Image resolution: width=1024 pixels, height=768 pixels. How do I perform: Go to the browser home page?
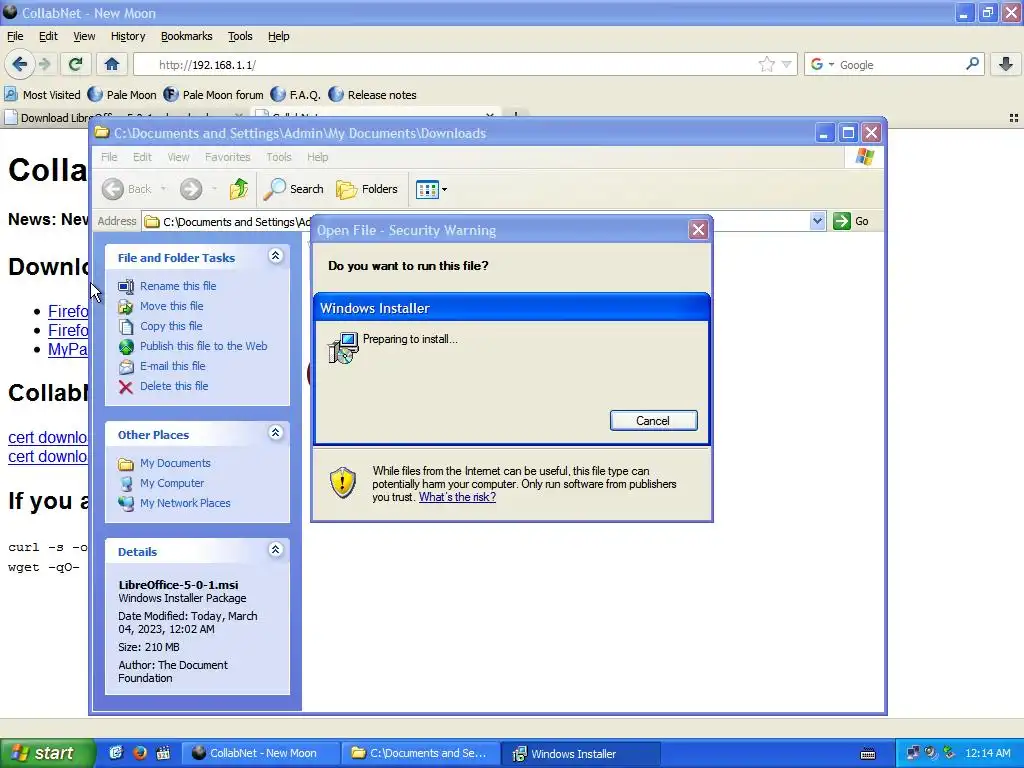coord(112,64)
